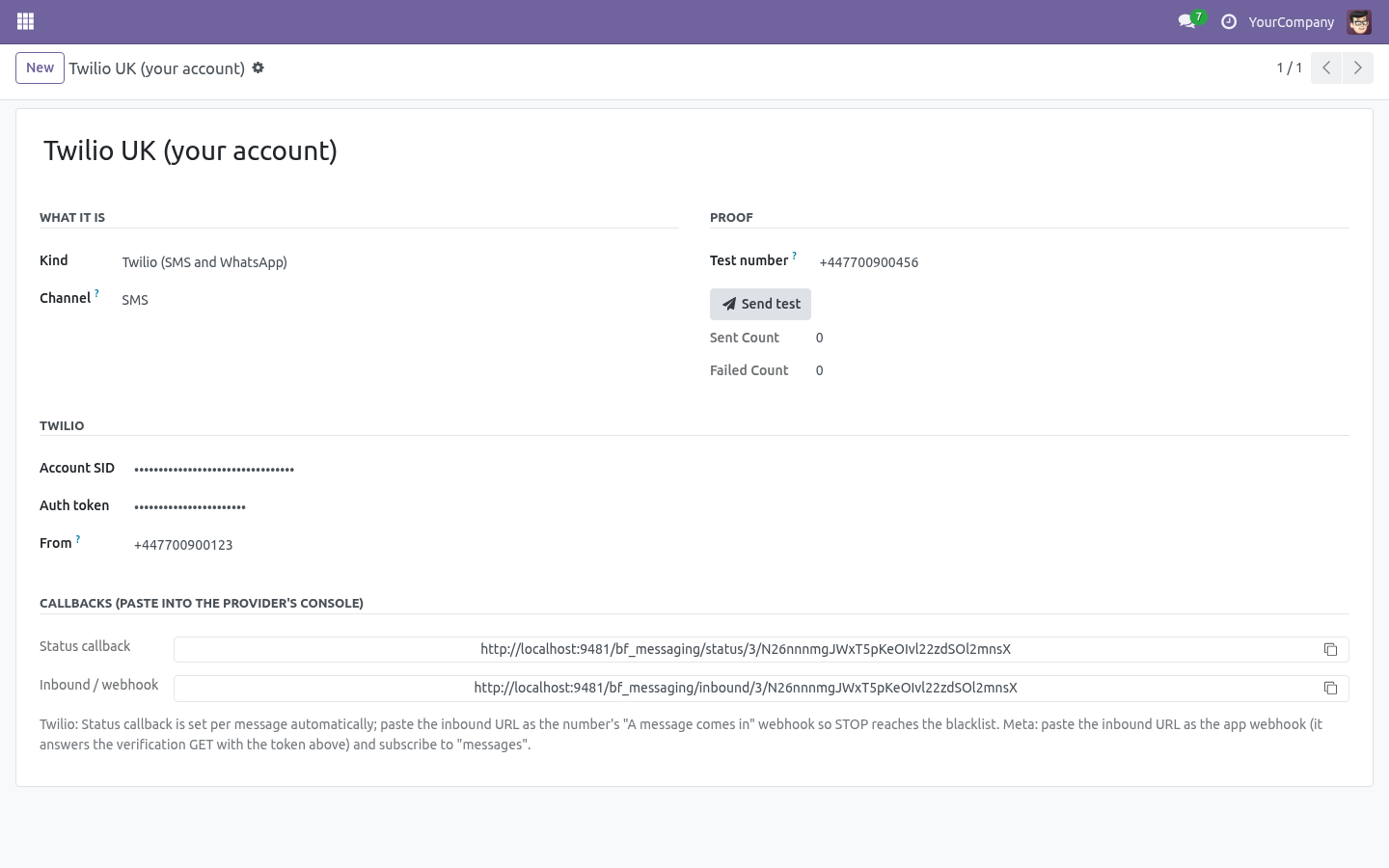Viewport: 1389px width, 868px height.
Task: Click the Sent Count value
Action: coord(820,338)
